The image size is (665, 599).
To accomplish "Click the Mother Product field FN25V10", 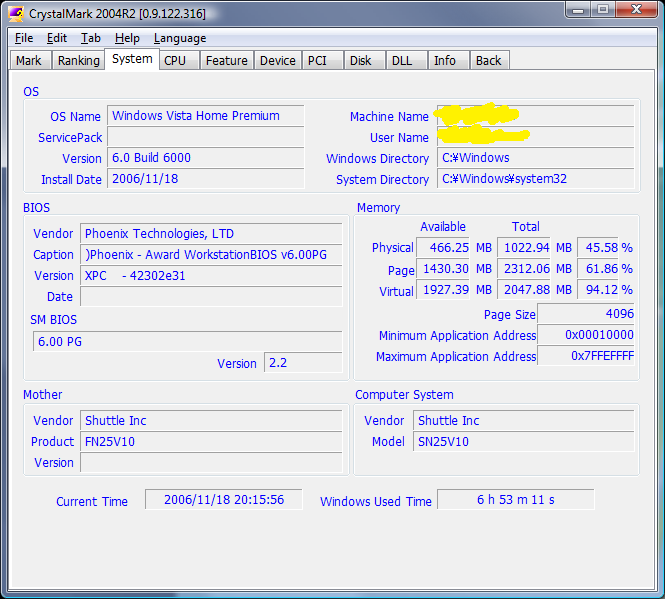I will pos(211,442).
